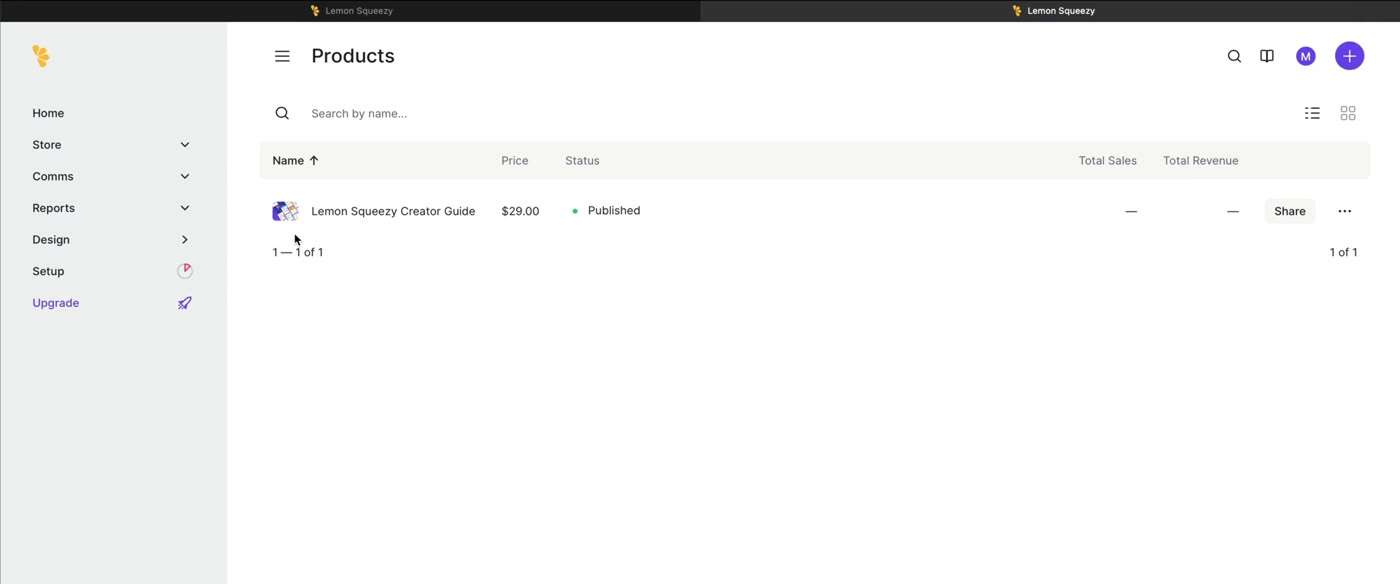Viewport: 1400px width, 584px height.
Task: Open the Store menu item
Action: [47, 145]
